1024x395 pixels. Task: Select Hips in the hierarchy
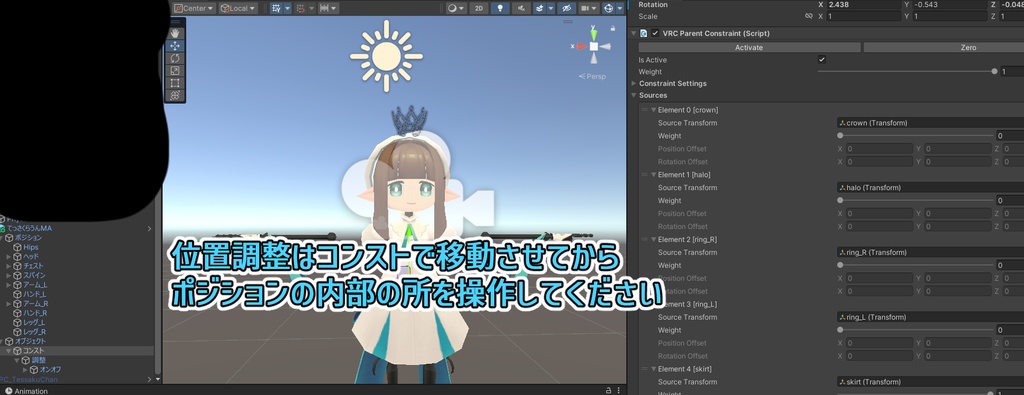point(31,247)
